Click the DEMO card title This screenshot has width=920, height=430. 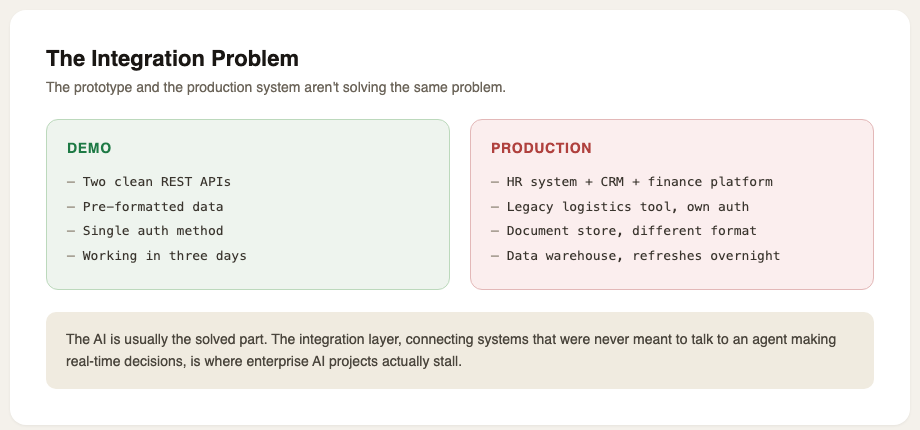click(89, 148)
